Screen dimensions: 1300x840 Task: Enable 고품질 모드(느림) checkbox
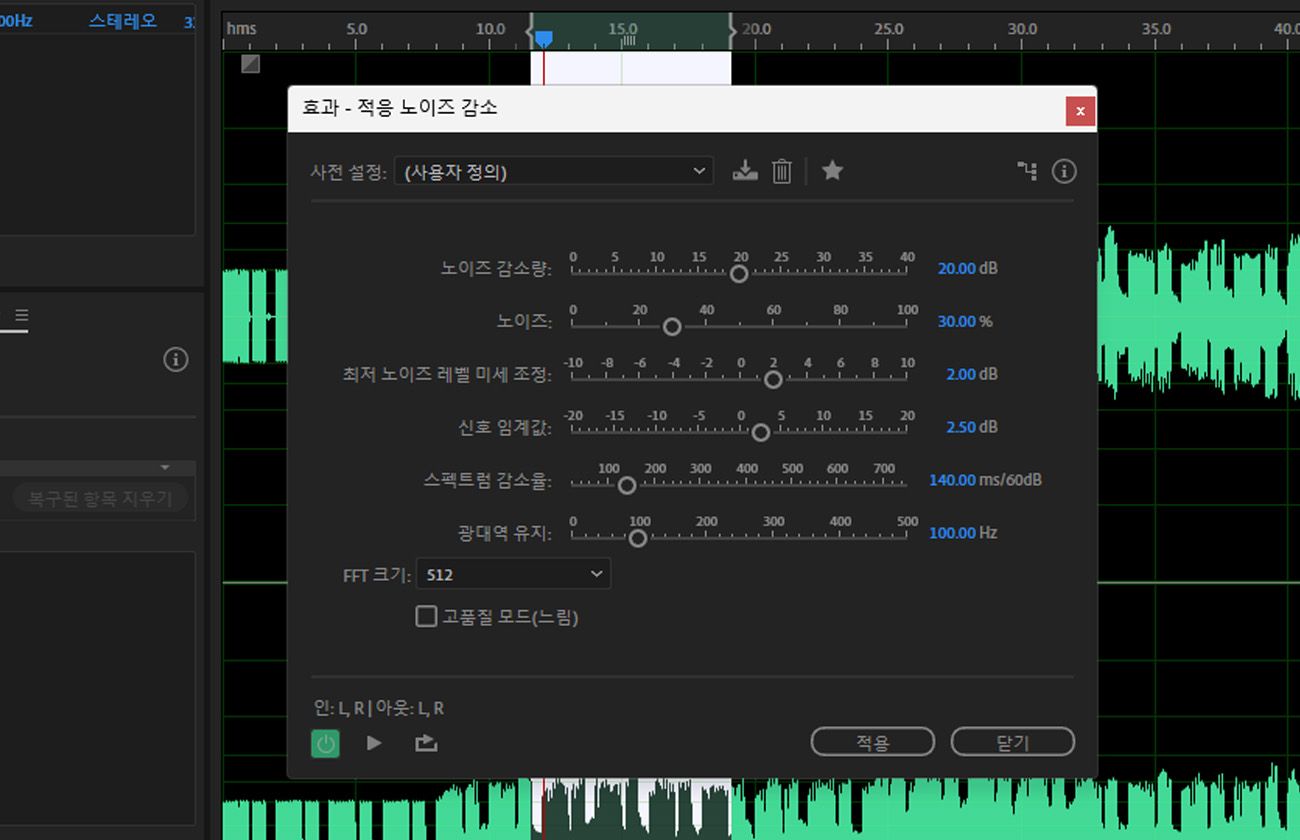pyautogui.click(x=425, y=617)
